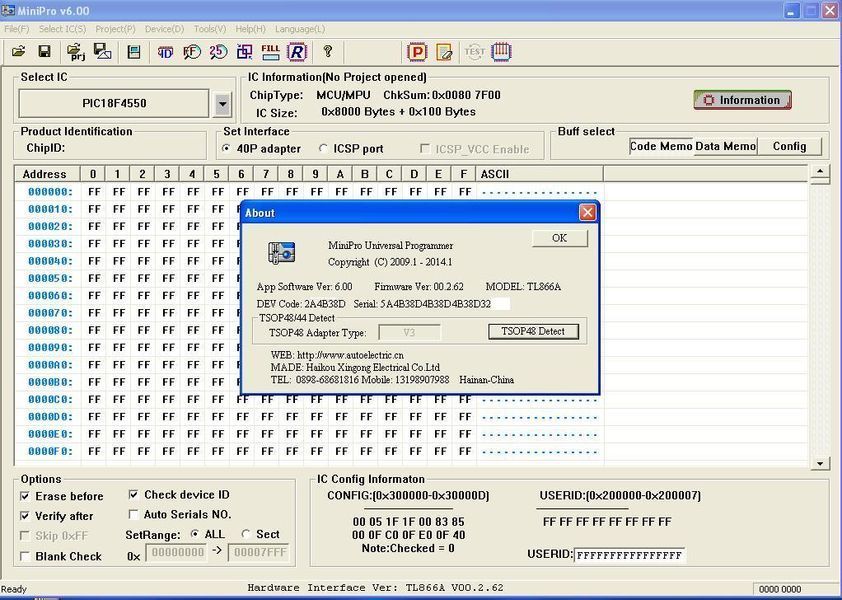The width and height of the screenshot is (842, 600).
Task: Open project via the prj folder icon
Action: click(x=76, y=52)
